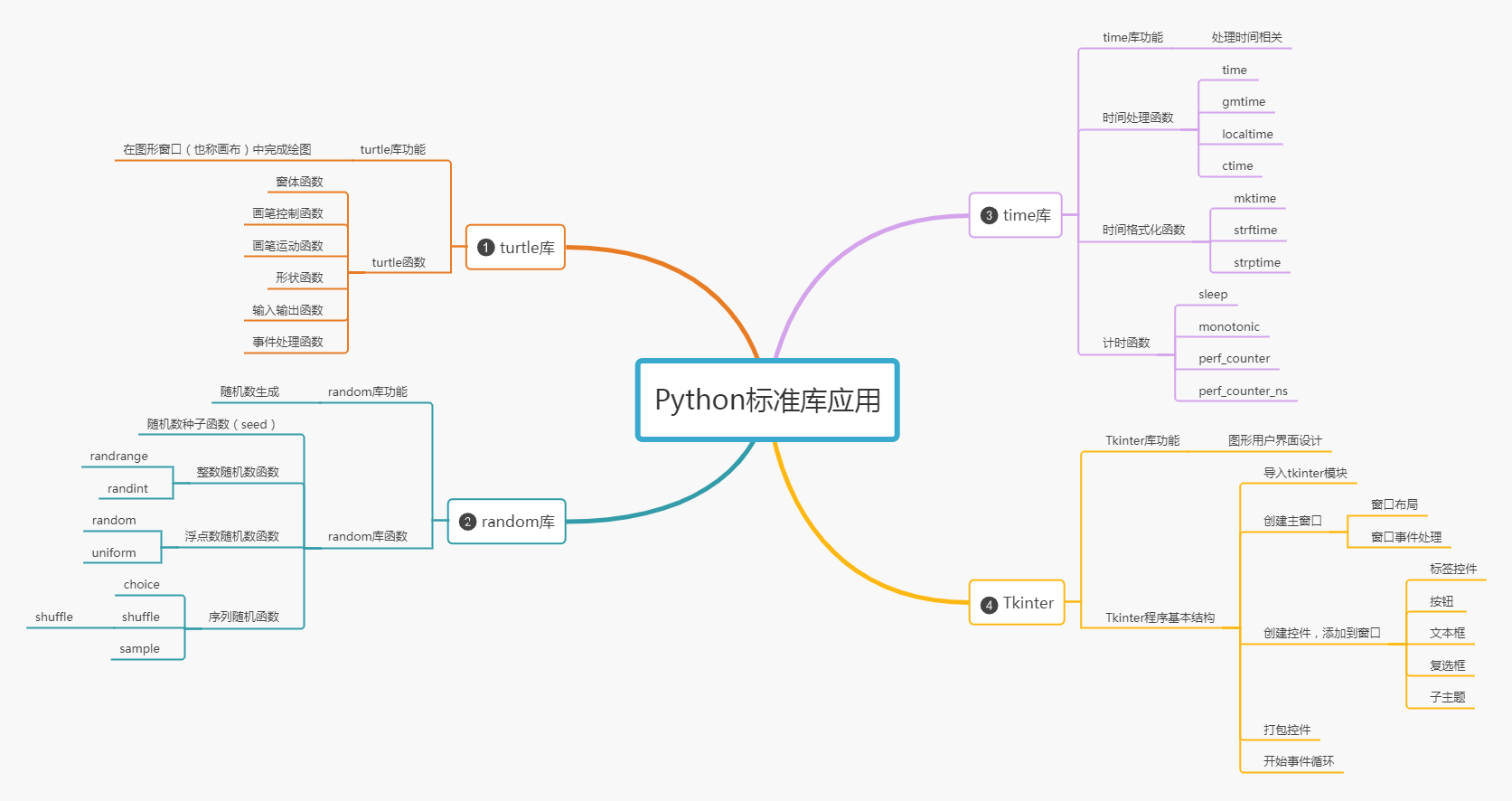1512x801 pixels.
Task: Choose the 形状函数 leaf
Action: pos(299,278)
